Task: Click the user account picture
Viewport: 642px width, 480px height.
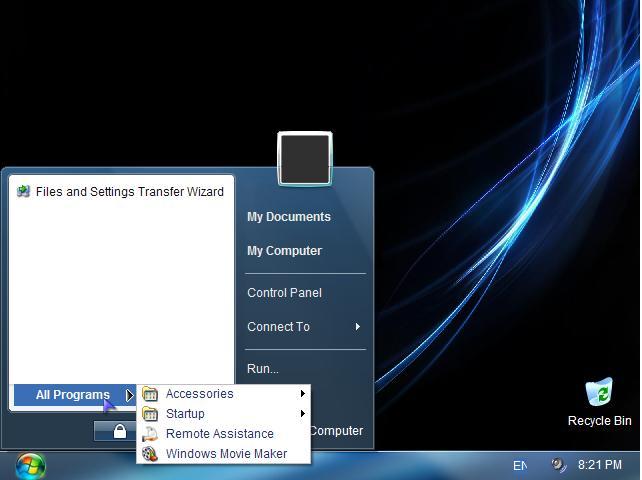Action: tap(305, 159)
